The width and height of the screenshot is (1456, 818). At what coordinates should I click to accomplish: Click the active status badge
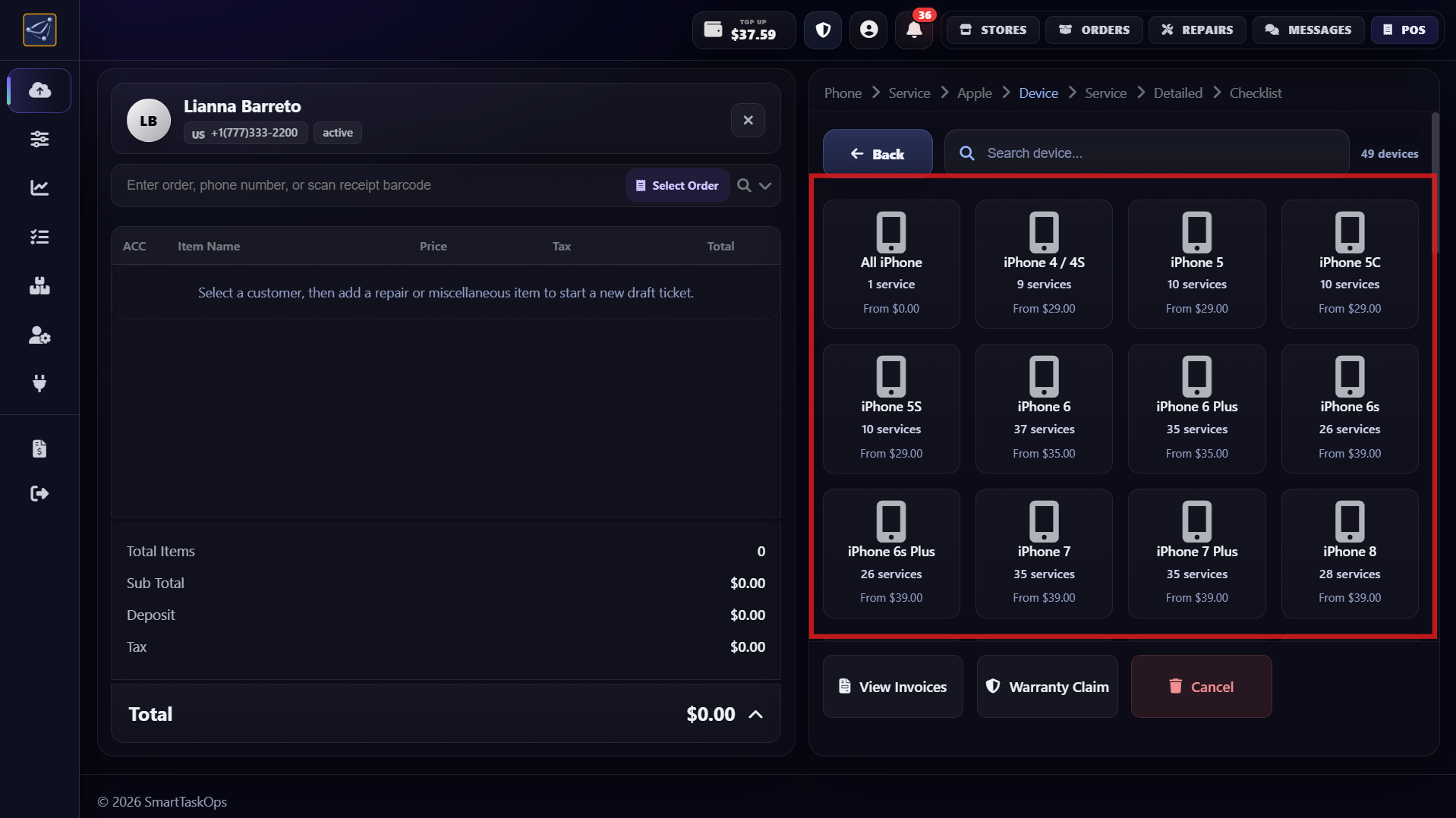tap(338, 133)
